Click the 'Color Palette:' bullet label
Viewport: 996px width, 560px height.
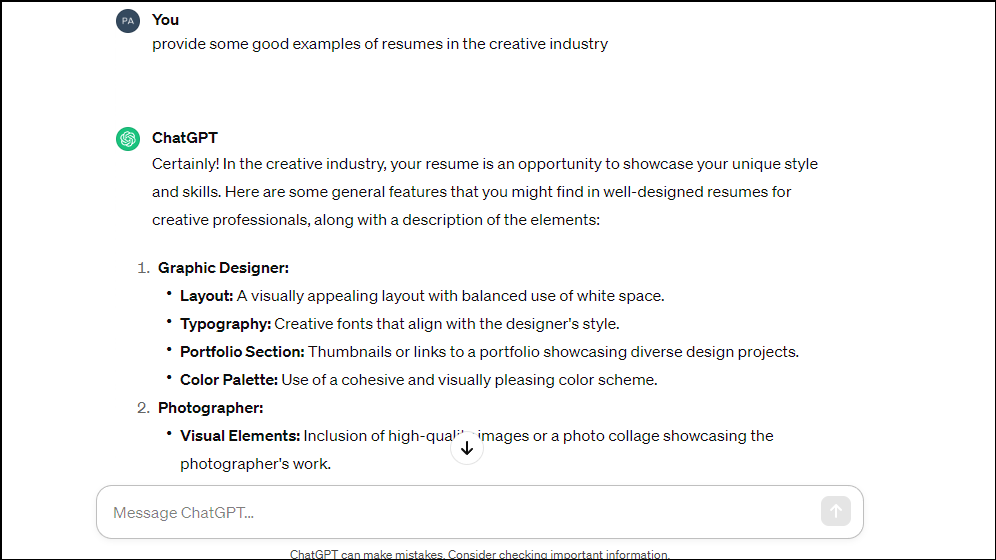229,380
